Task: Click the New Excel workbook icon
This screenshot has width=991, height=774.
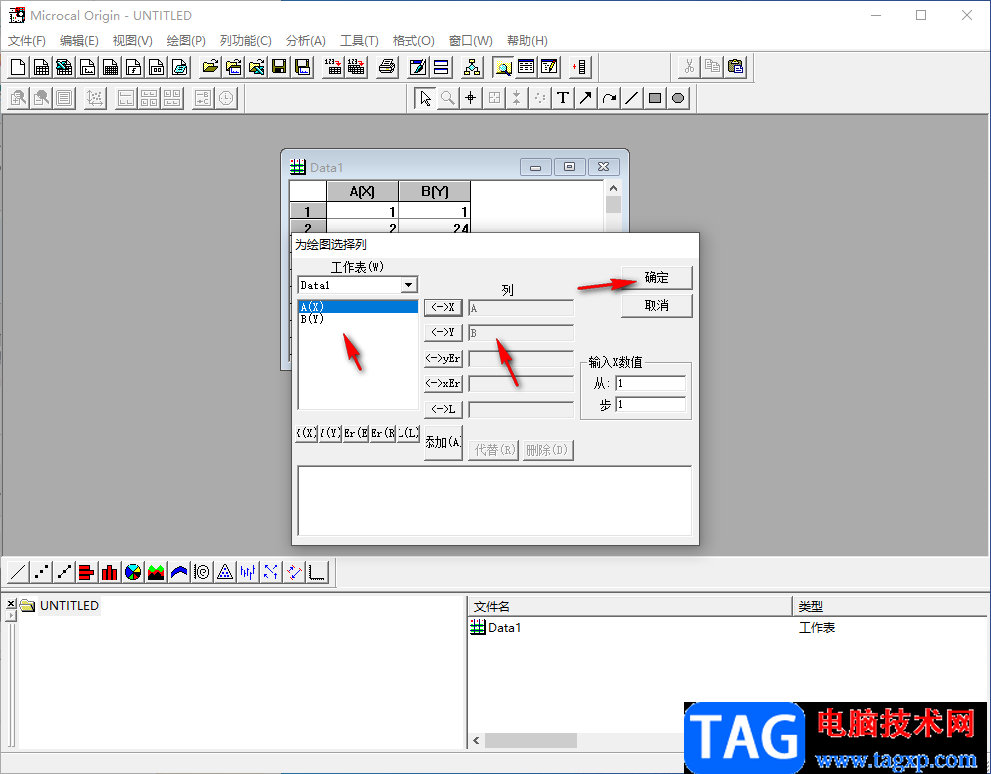Action: 64,67
